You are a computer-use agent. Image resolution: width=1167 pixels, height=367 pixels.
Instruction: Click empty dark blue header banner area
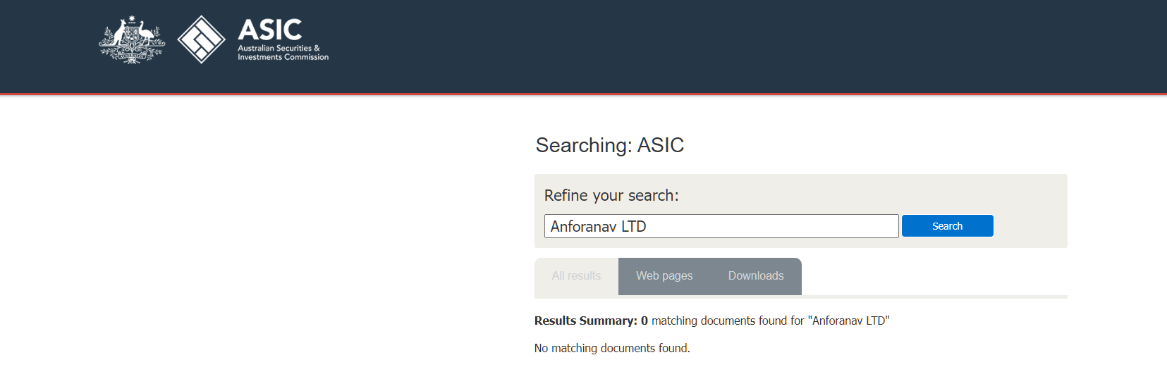click(744, 46)
